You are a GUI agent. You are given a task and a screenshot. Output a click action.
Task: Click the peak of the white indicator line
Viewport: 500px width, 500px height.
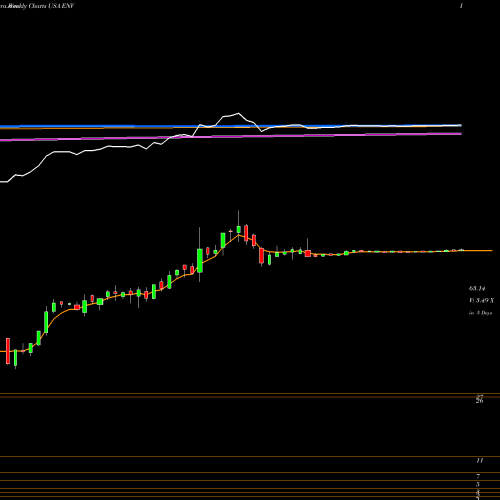[238, 113]
